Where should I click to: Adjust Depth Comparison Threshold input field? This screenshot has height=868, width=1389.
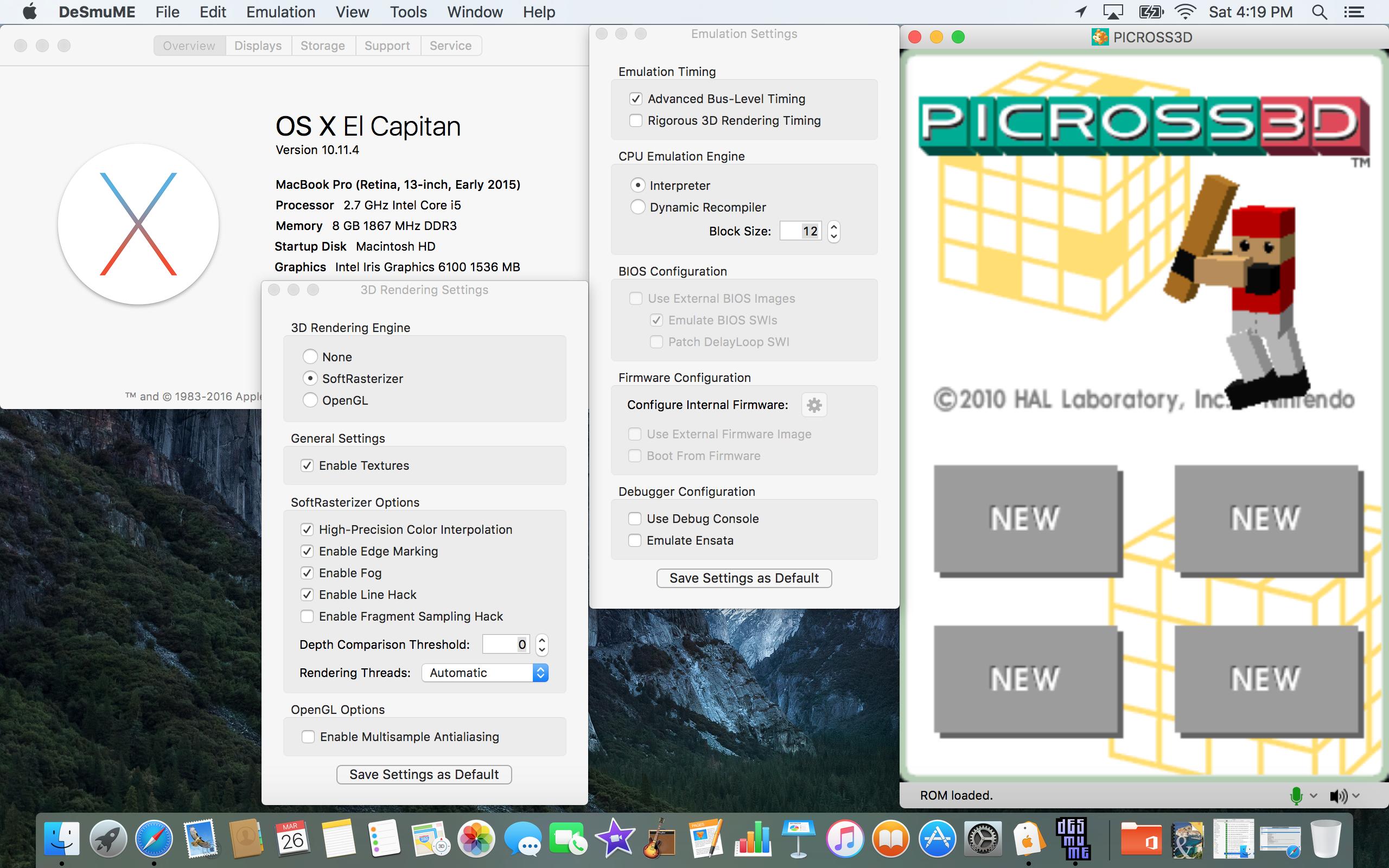click(x=505, y=644)
